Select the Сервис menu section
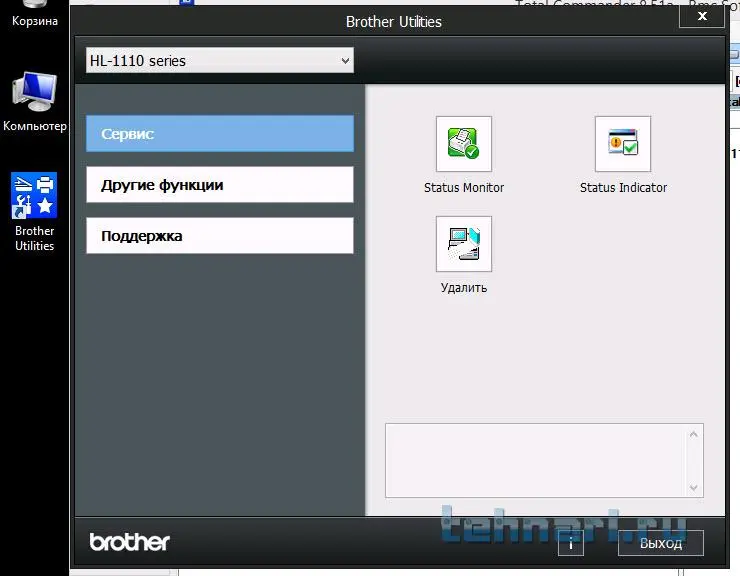This screenshot has height=576, width=740. click(220, 134)
